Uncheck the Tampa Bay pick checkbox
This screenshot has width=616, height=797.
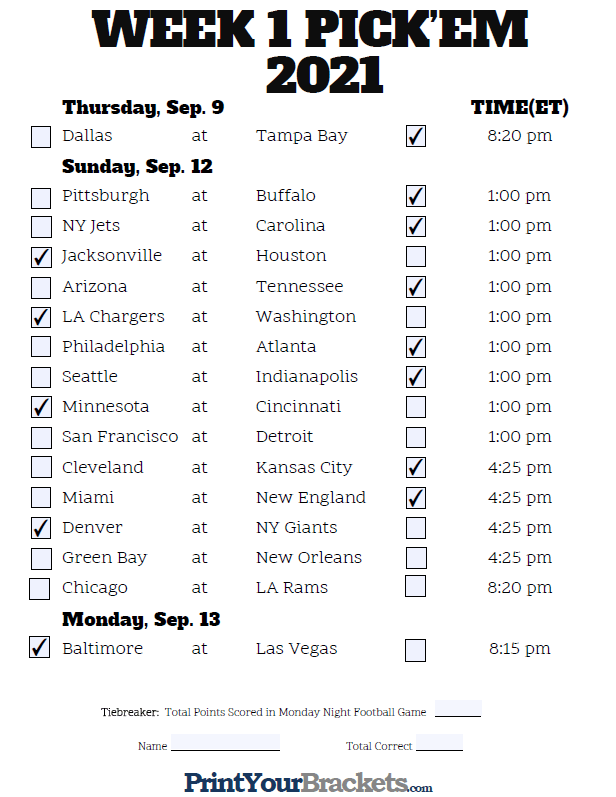416,136
